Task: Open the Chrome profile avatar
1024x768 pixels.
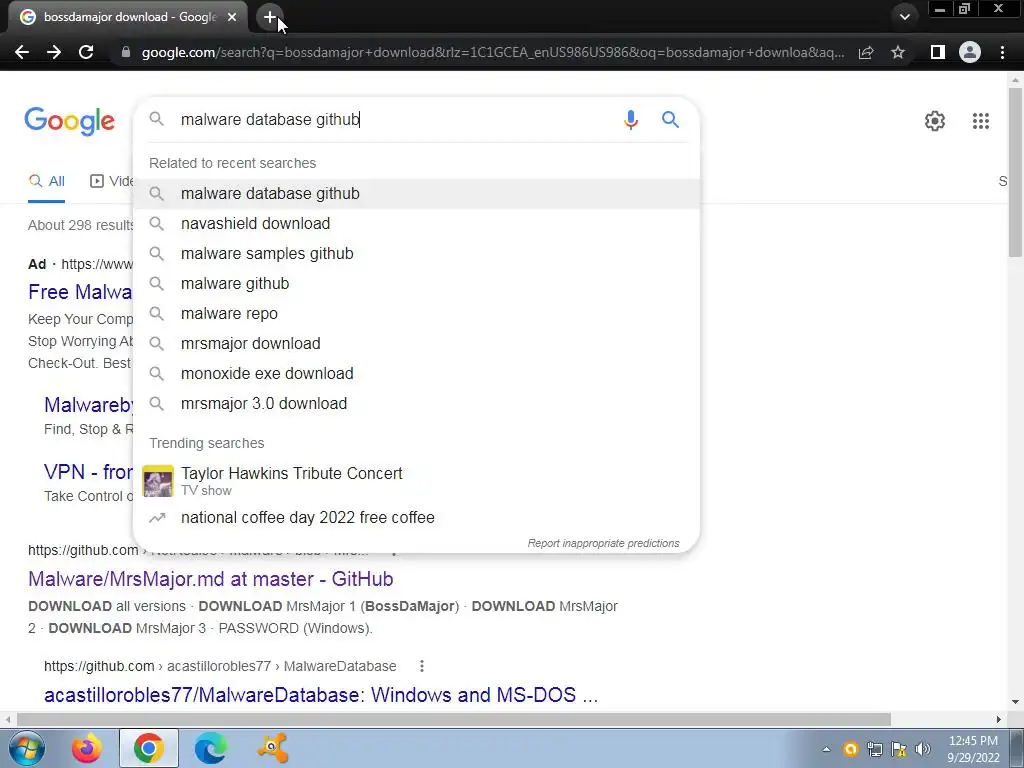Action: pos(970,52)
